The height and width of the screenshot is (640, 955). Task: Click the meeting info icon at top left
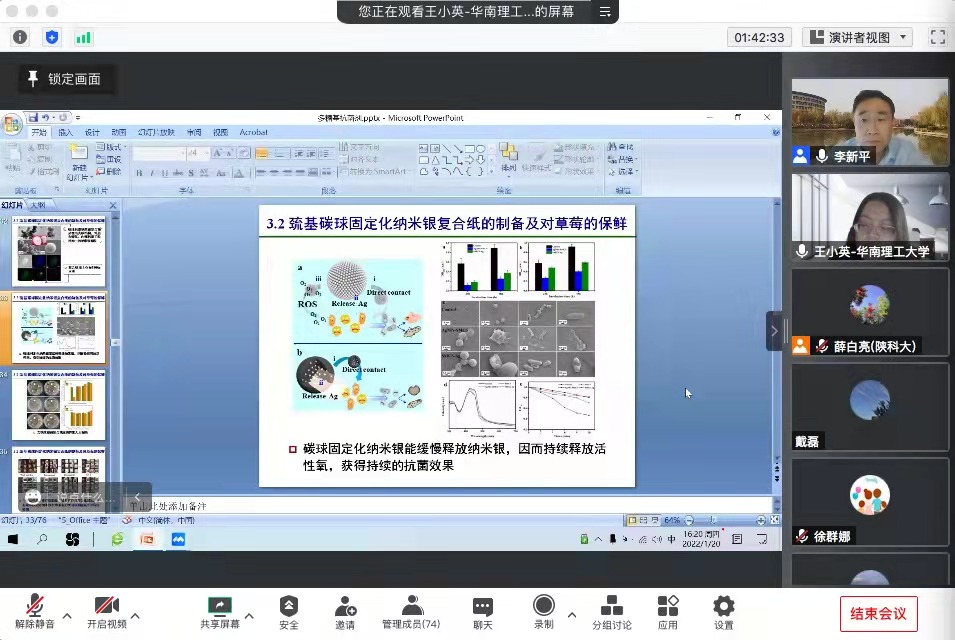tap(20, 37)
